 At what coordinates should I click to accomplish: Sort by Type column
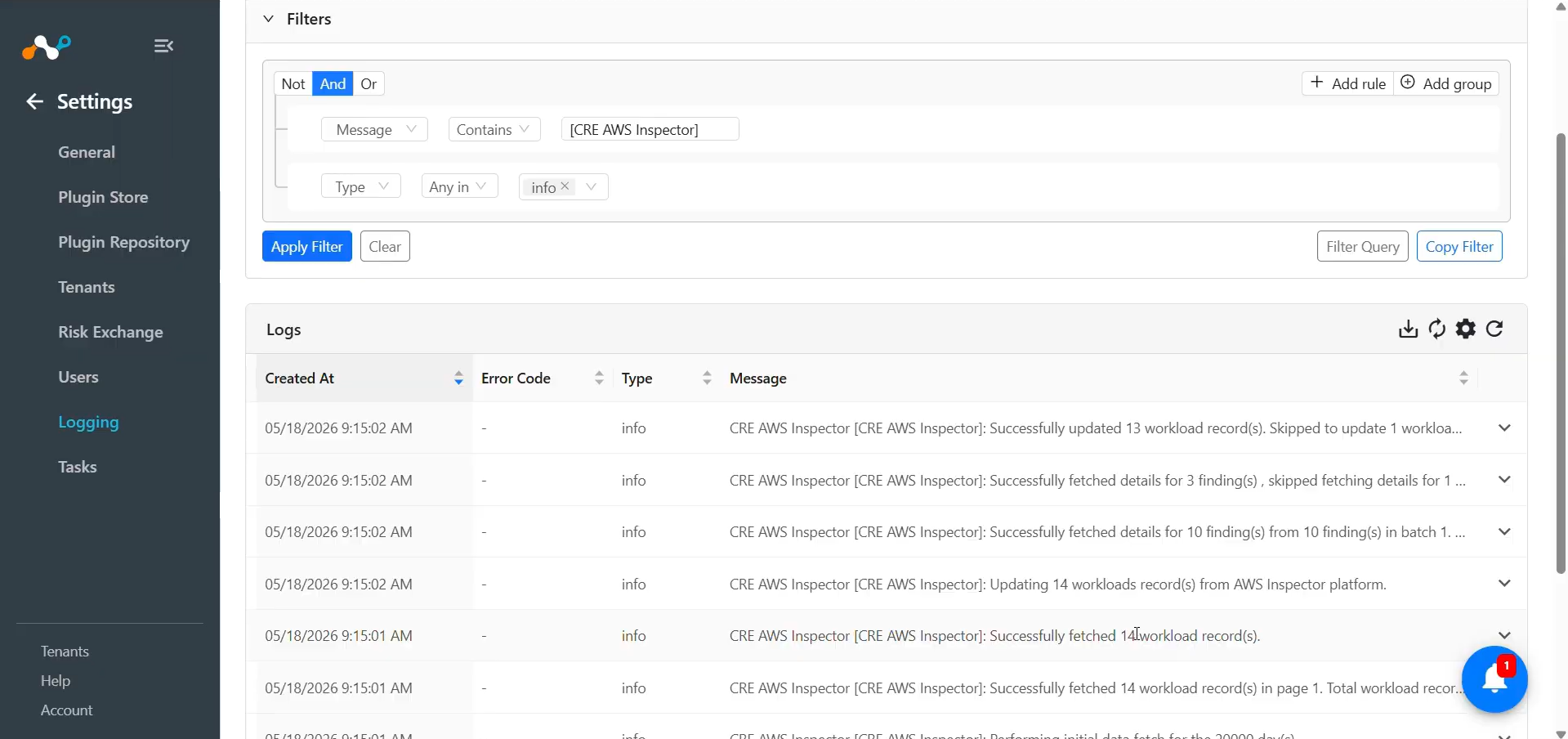click(707, 378)
